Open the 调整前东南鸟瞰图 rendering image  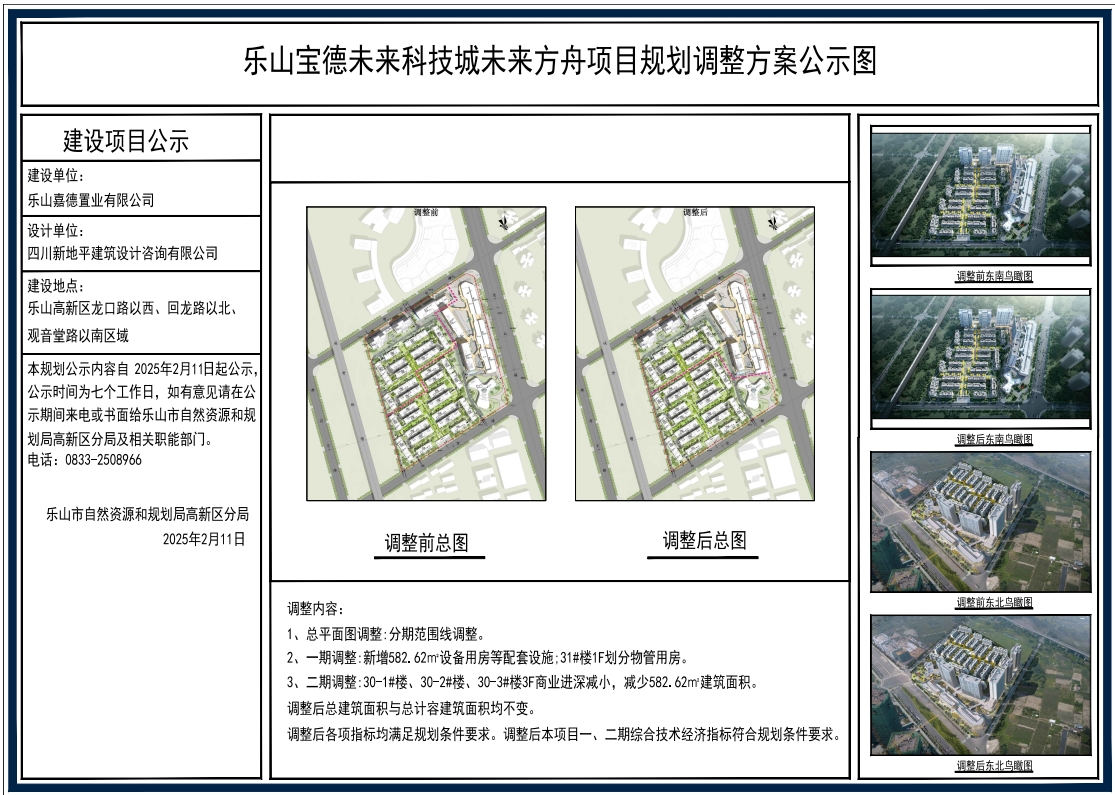[980, 196]
